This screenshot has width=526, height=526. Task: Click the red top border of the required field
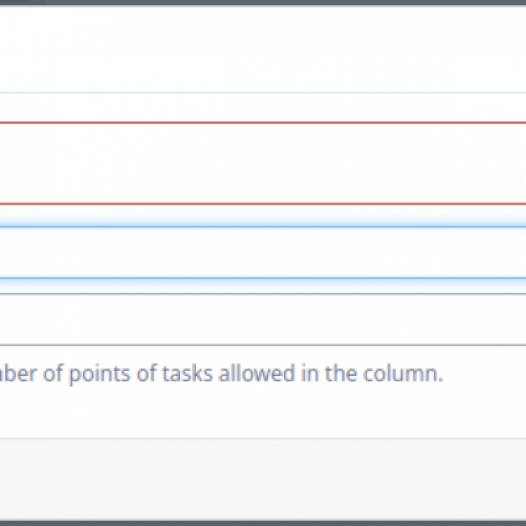(x=263, y=122)
